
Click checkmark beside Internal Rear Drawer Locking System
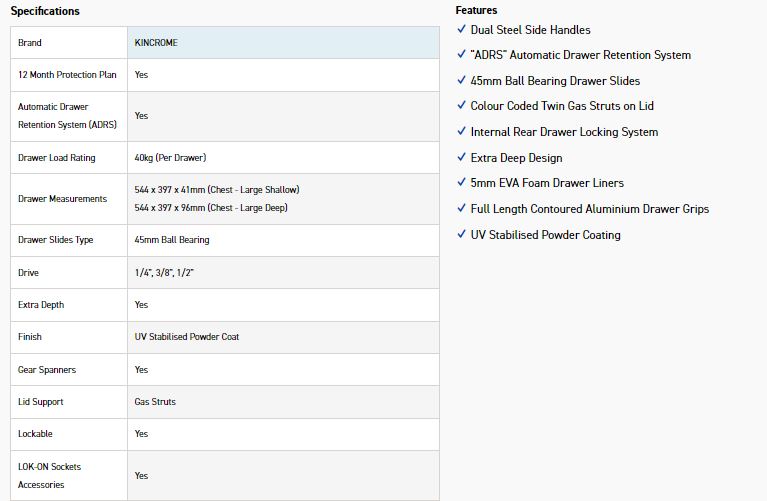click(x=461, y=132)
